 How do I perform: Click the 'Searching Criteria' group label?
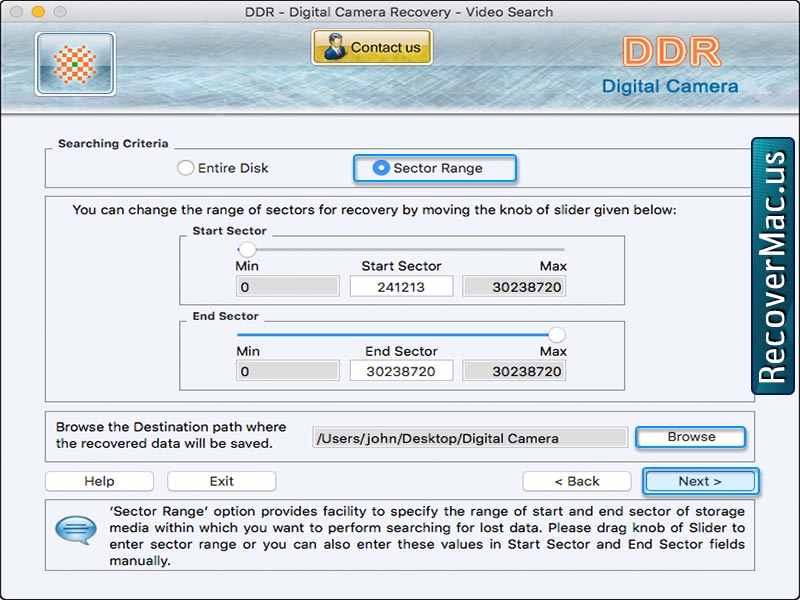tap(113, 143)
